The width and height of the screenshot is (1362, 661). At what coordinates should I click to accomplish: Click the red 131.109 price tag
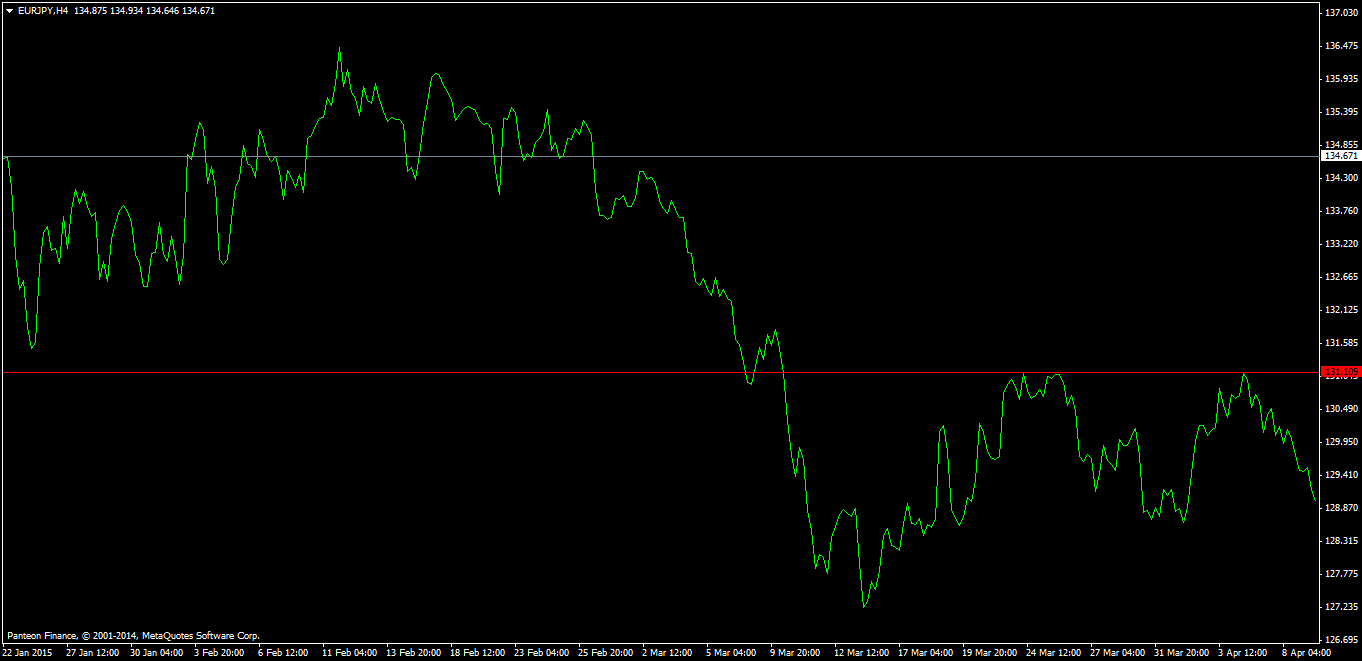1340,373
